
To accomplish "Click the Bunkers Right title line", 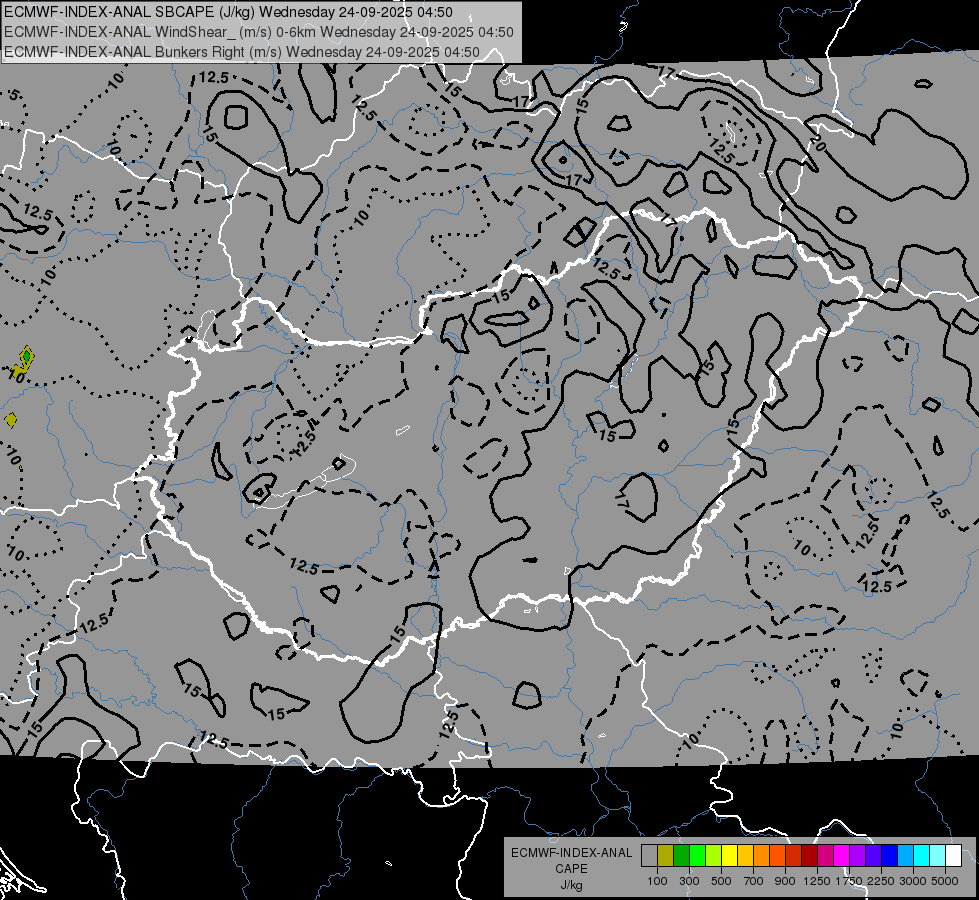I will pyautogui.click(x=242, y=52).
